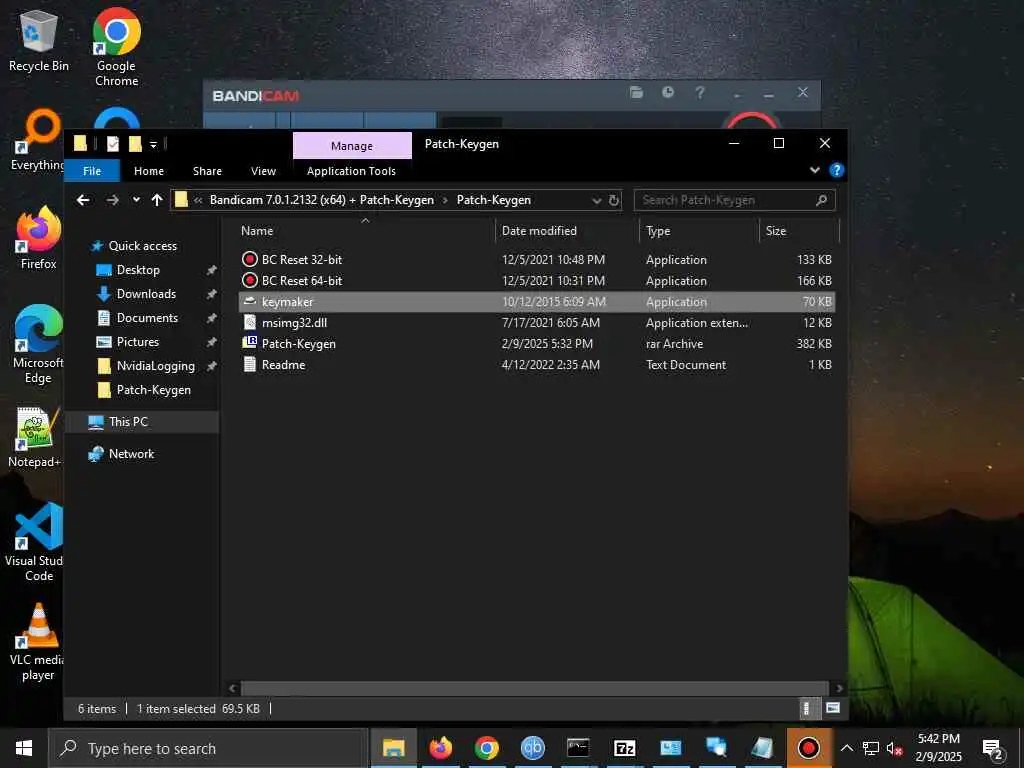
Task: Show hidden system tray icons
Action: [846, 748]
